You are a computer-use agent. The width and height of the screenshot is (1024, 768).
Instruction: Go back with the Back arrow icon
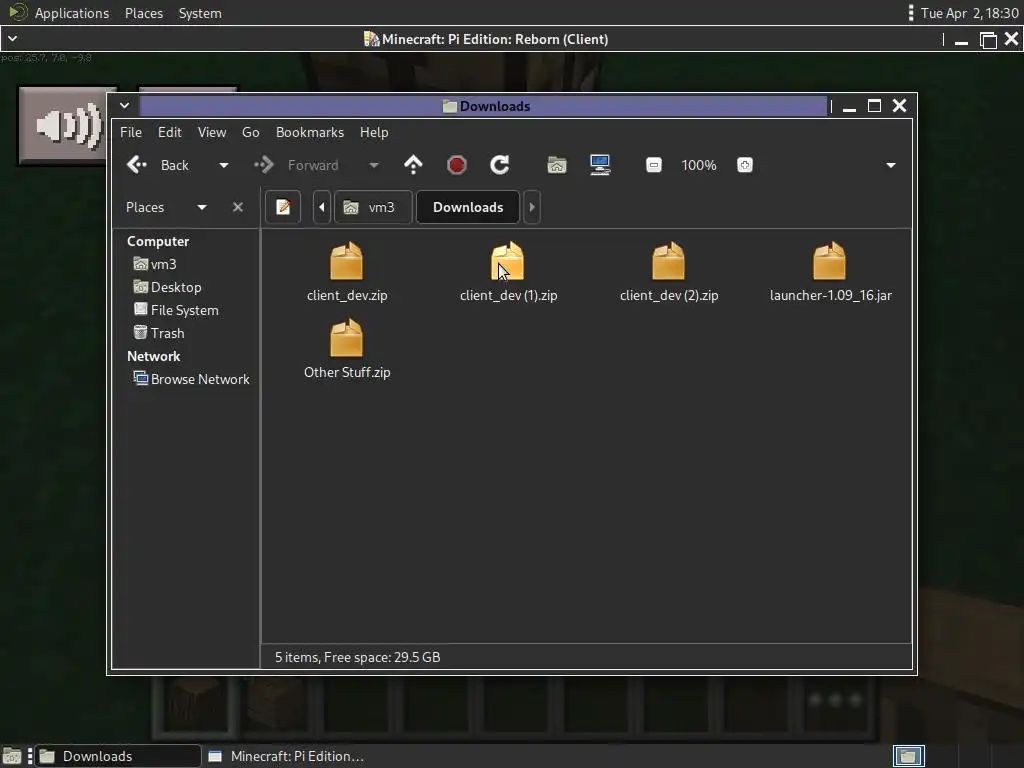(x=136, y=165)
